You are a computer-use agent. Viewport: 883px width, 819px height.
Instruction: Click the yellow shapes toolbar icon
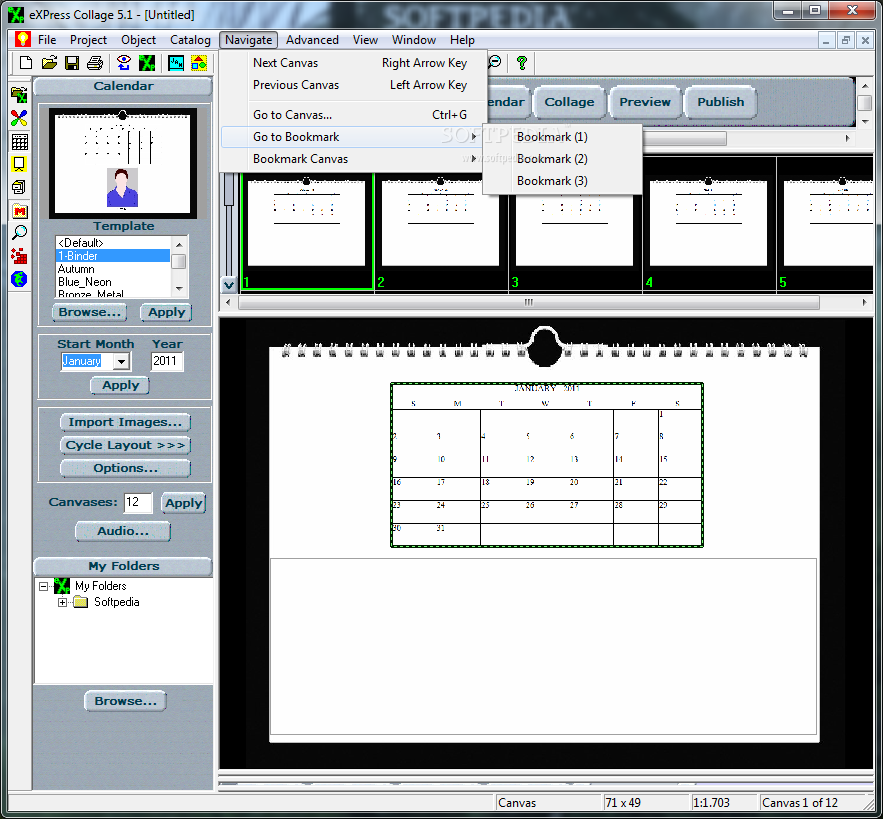click(199, 63)
